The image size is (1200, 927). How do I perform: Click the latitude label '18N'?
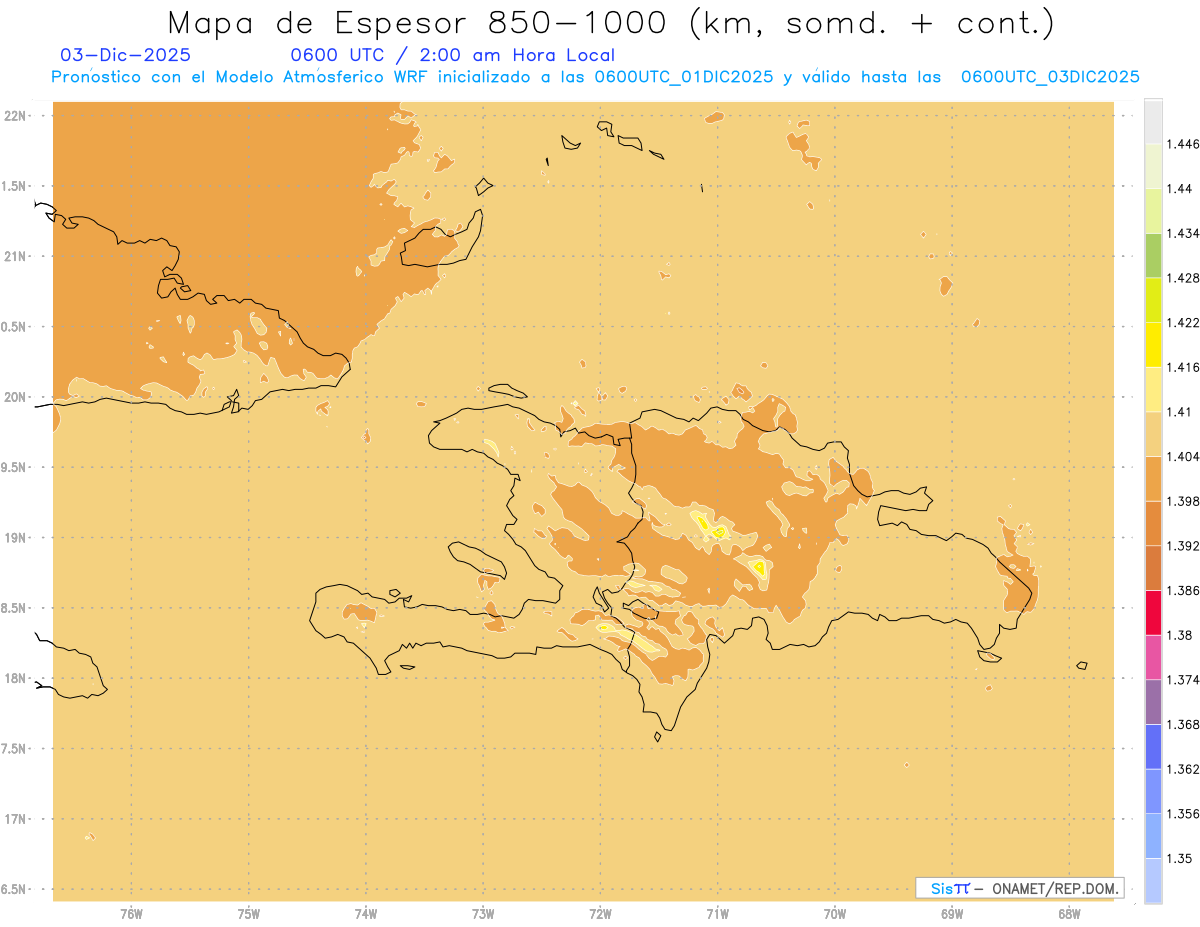(15, 678)
